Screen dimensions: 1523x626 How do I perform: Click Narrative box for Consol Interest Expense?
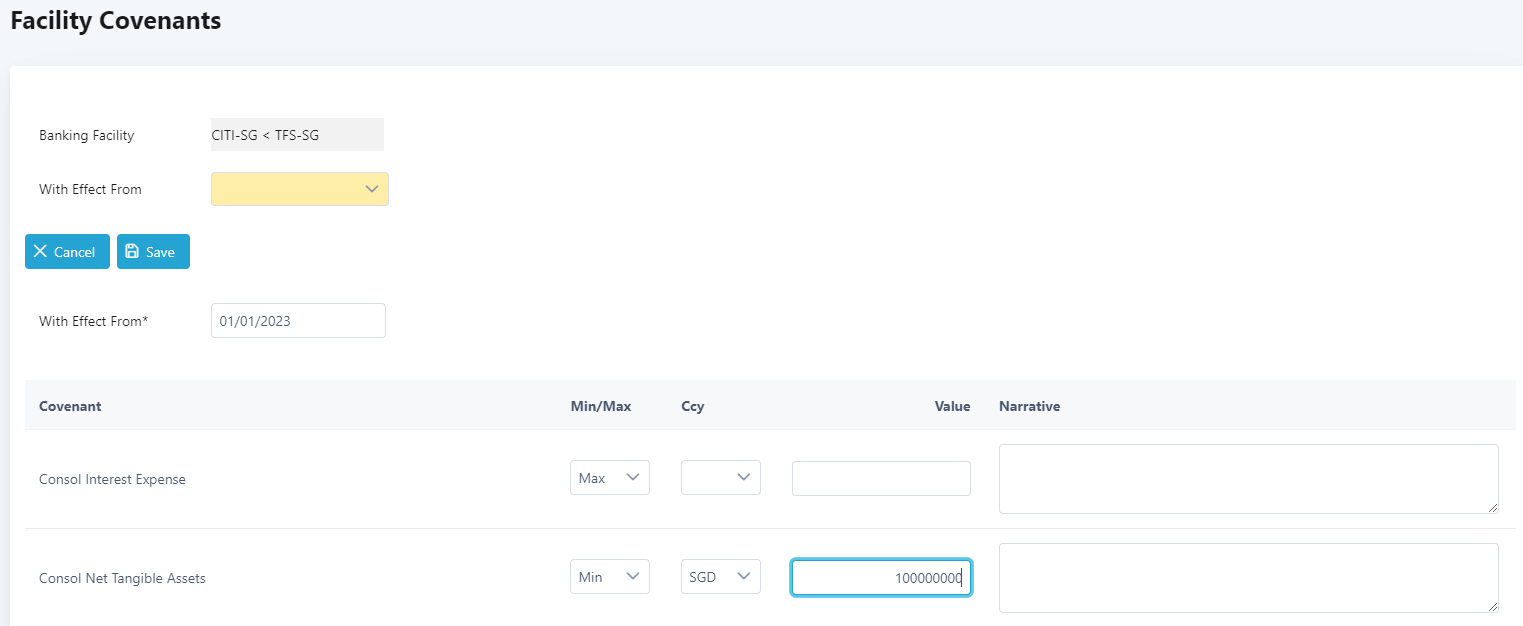[1249, 479]
